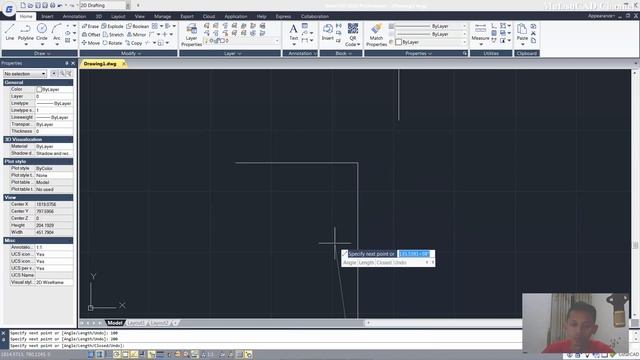Viewport: 640px width, 360px height.
Task: Select the Arc tool
Action: pos(57,31)
